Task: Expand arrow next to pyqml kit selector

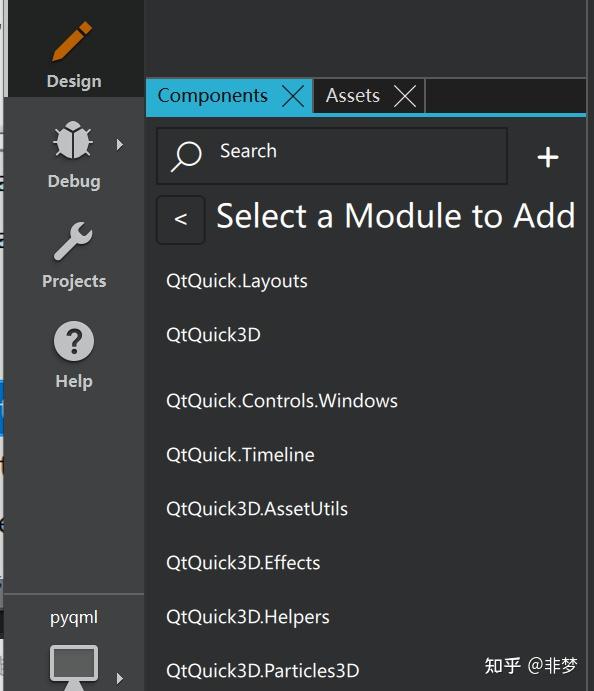Action: (119, 678)
